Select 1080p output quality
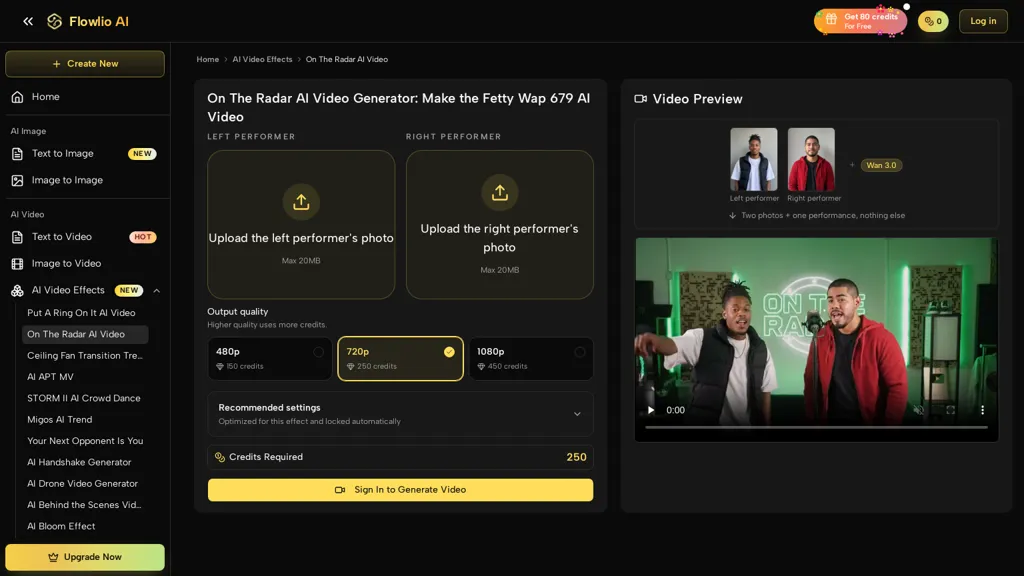The width and height of the screenshot is (1024, 576). [531, 359]
